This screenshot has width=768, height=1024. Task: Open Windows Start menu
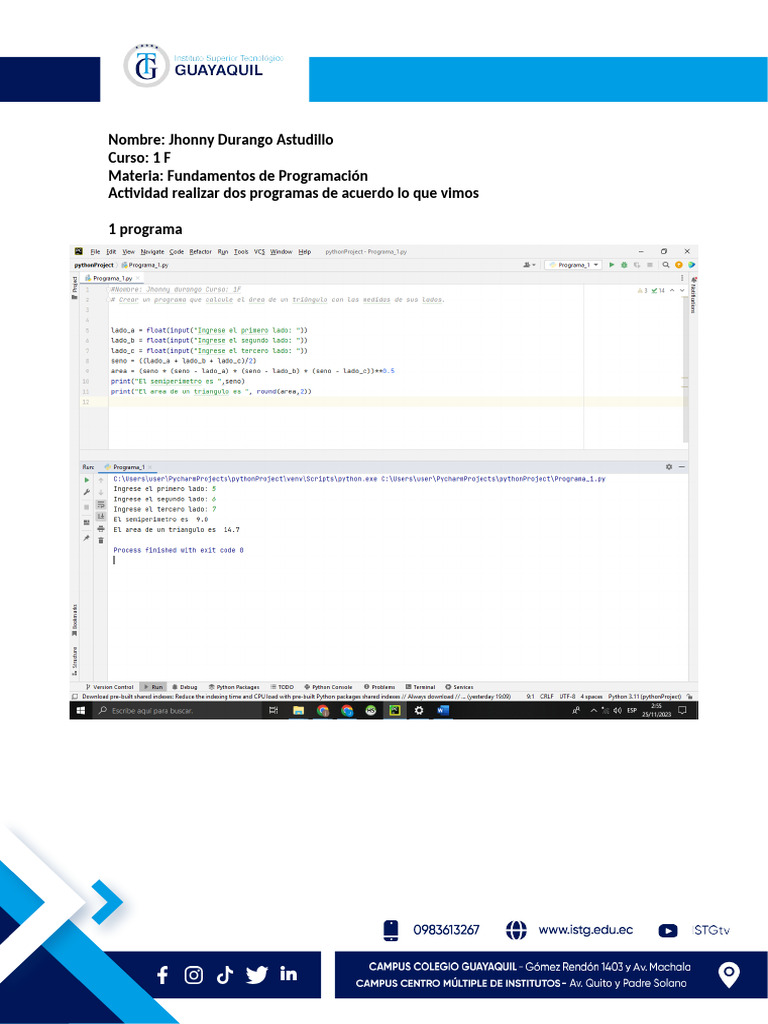81,711
